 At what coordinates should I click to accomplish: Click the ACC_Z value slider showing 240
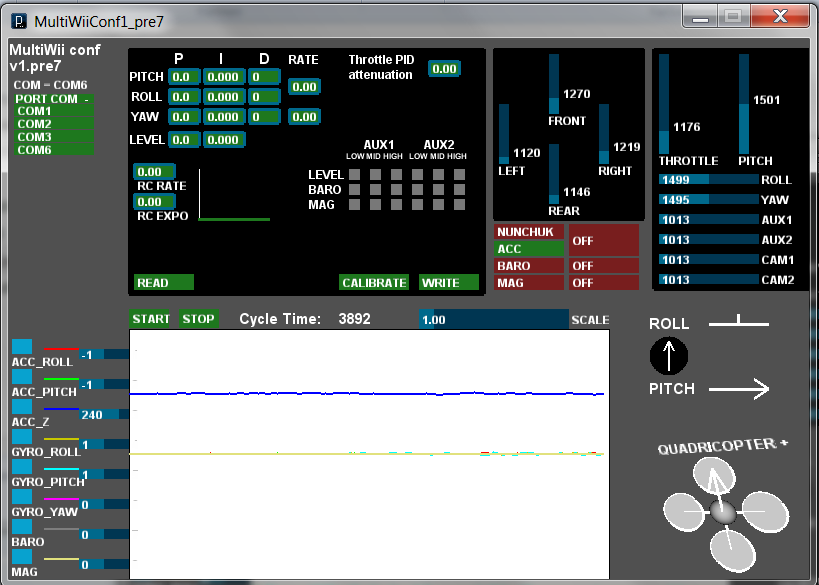tap(104, 414)
